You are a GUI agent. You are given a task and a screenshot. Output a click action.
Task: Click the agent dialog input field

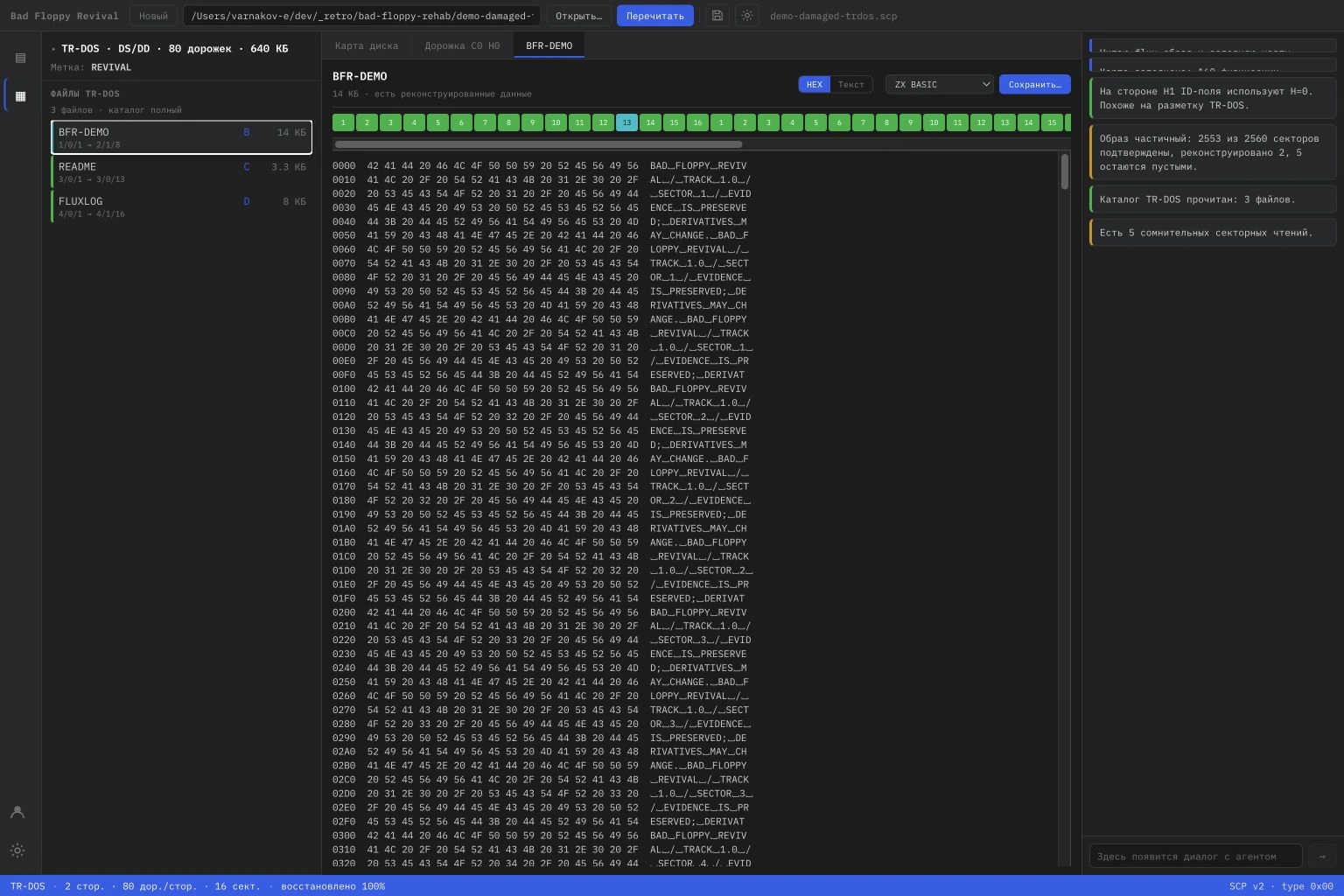(1196, 856)
